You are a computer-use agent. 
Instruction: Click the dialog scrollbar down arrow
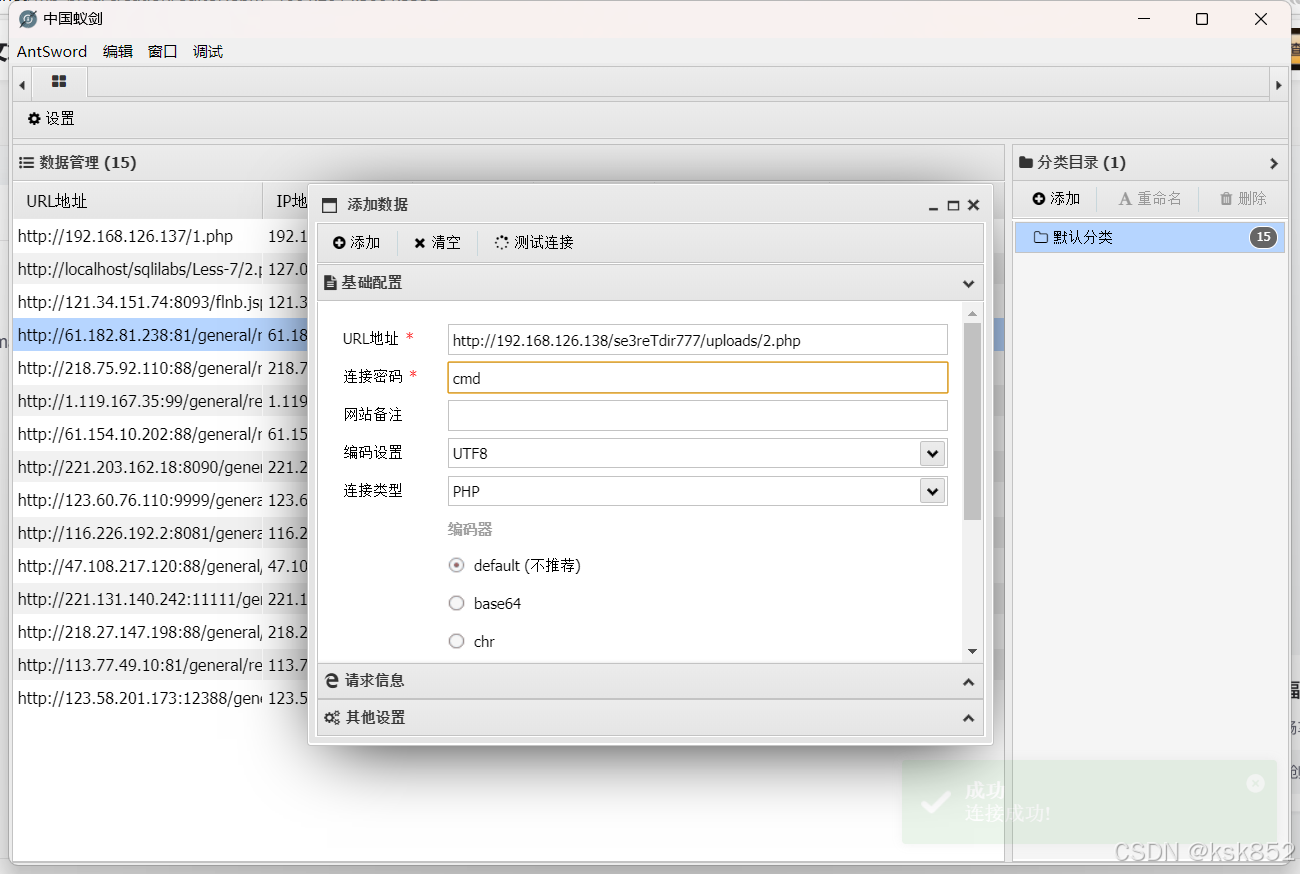tap(972, 651)
